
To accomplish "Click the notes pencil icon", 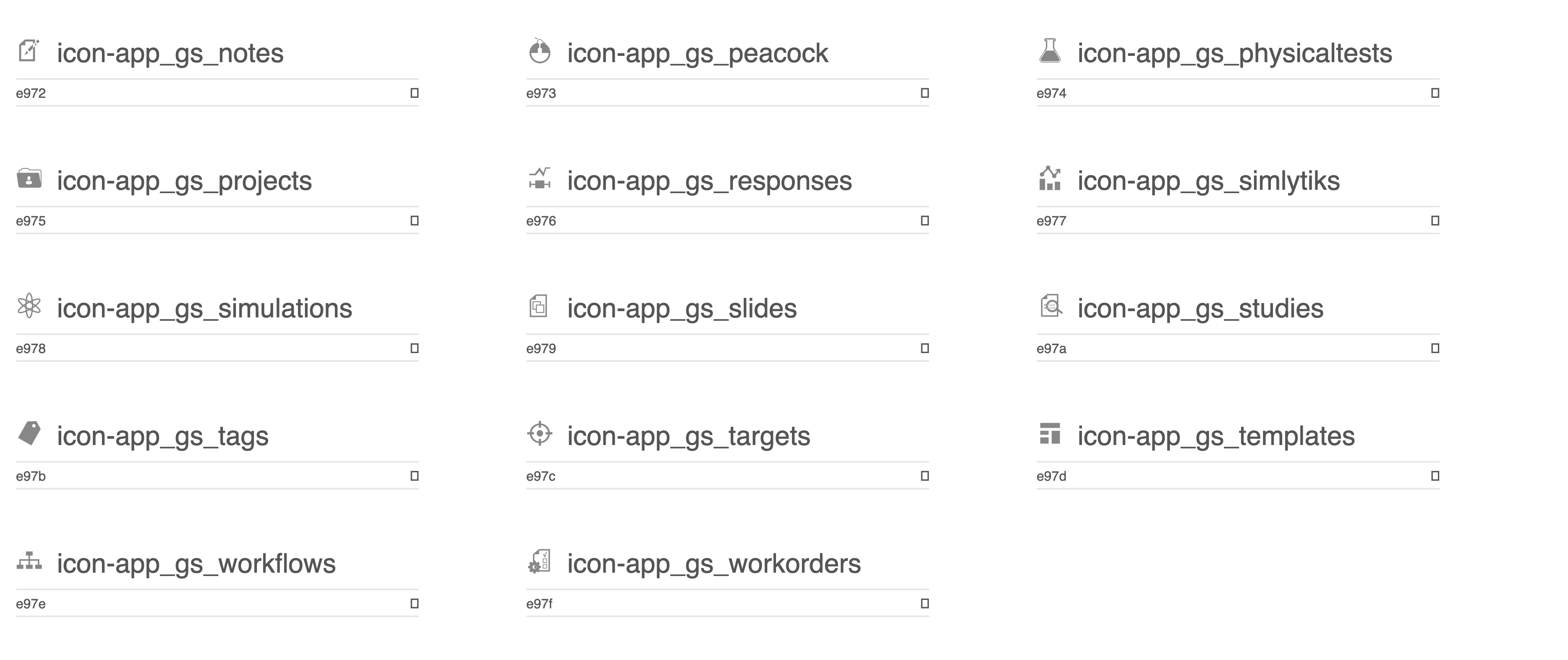I will (x=29, y=51).
